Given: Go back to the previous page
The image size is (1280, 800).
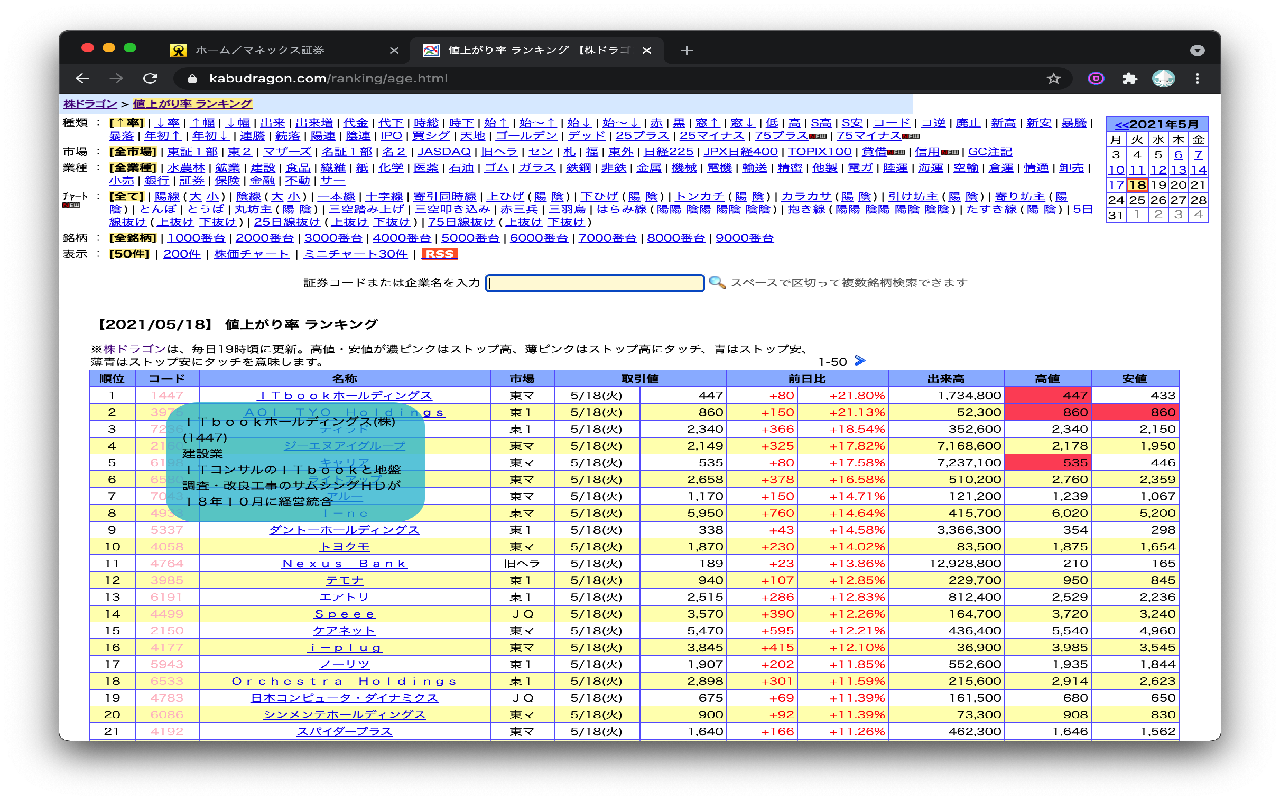Looking at the screenshot, I should [82, 78].
